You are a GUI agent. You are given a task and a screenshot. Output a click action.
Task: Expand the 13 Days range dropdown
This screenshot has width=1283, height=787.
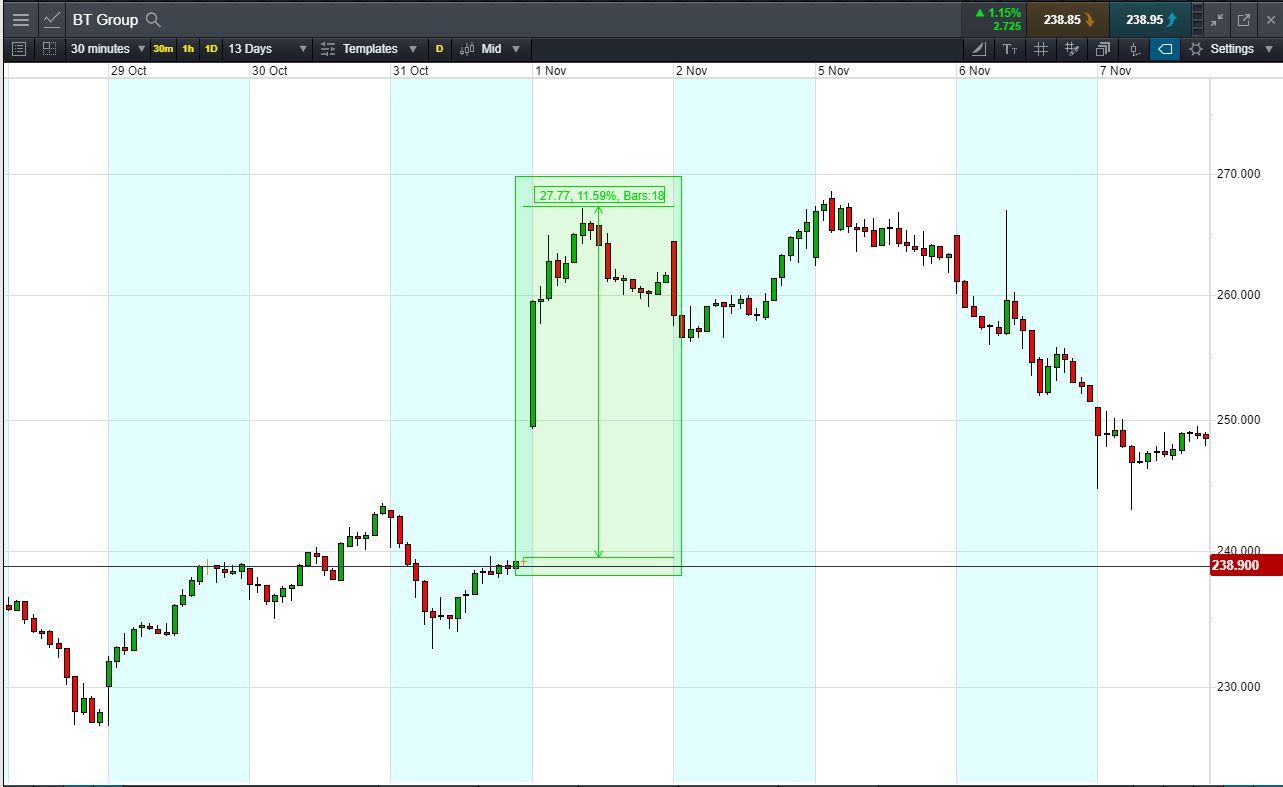266,49
